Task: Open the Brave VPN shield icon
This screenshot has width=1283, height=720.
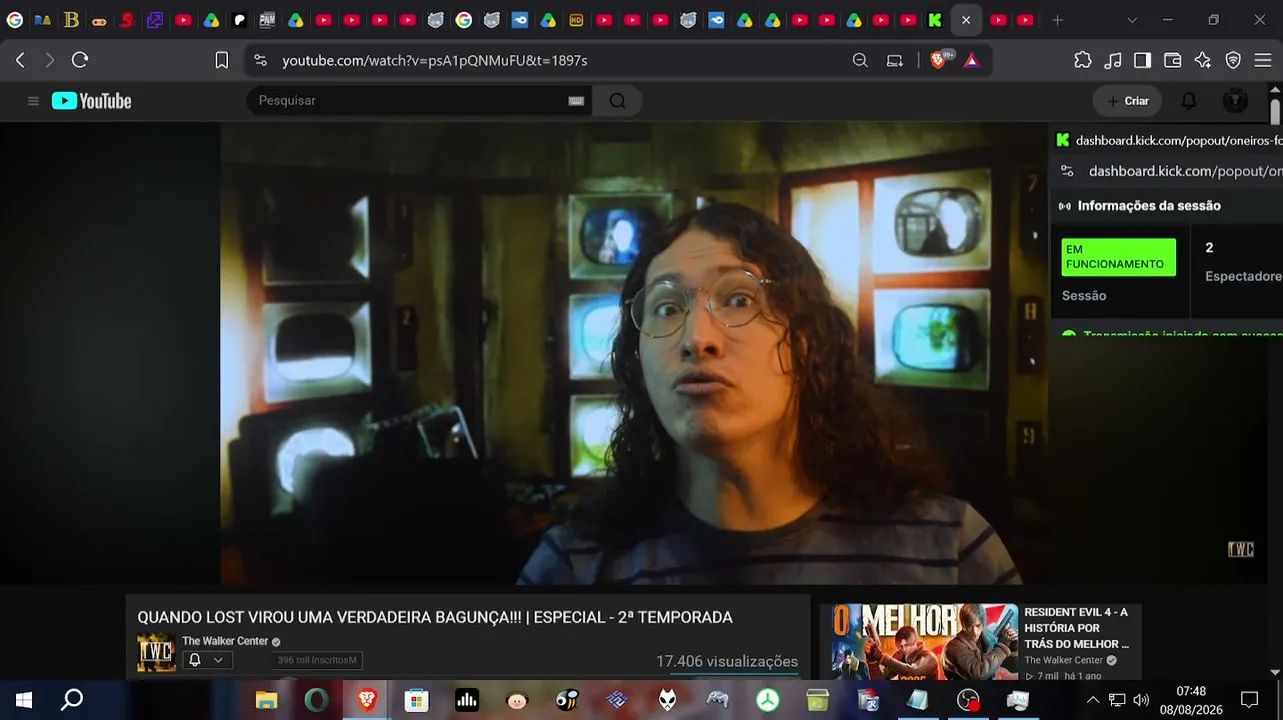Action: coord(1233,60)
